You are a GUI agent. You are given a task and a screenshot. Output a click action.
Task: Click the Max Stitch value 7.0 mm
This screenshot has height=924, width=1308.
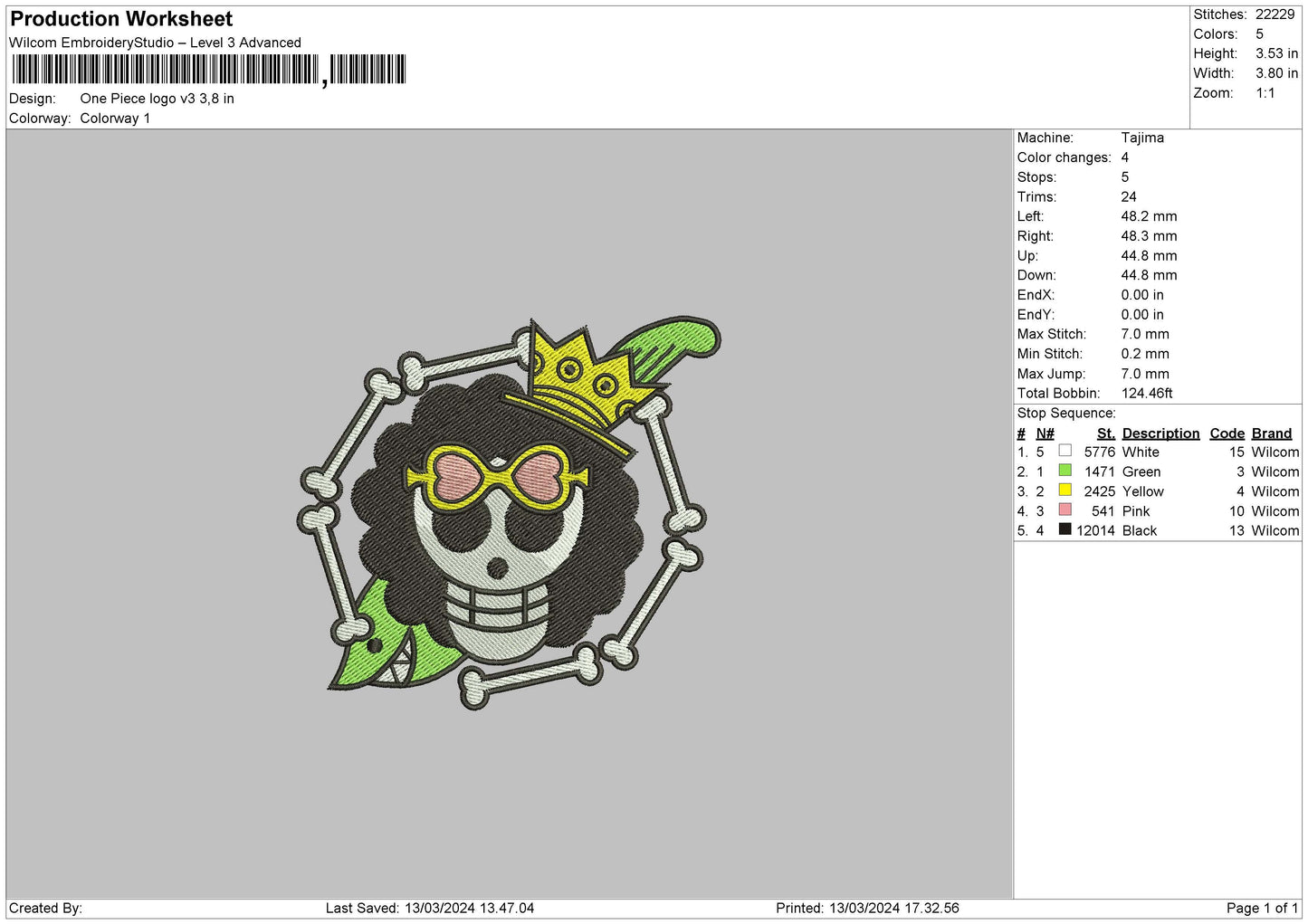pyautogui.click(x=1145, y=334)
